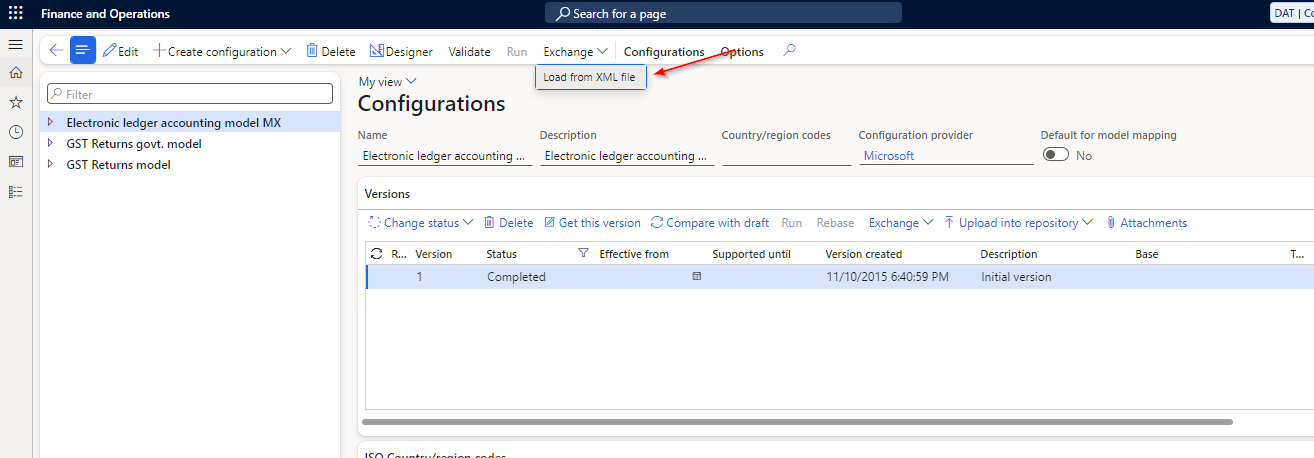
Task: Click Delete in Versions toolbar
Action: (508, 223)
